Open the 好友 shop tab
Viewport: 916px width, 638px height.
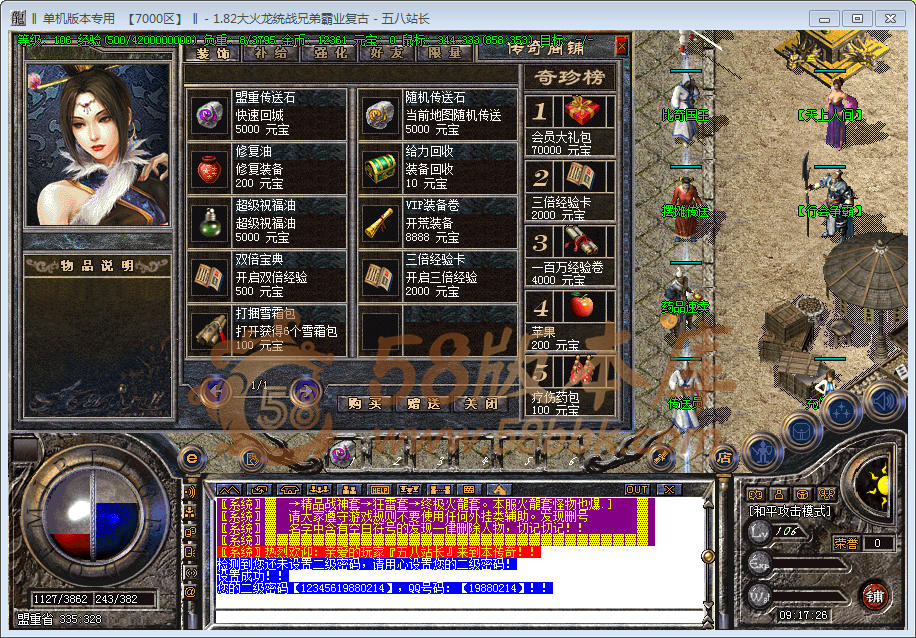(387, 53)
